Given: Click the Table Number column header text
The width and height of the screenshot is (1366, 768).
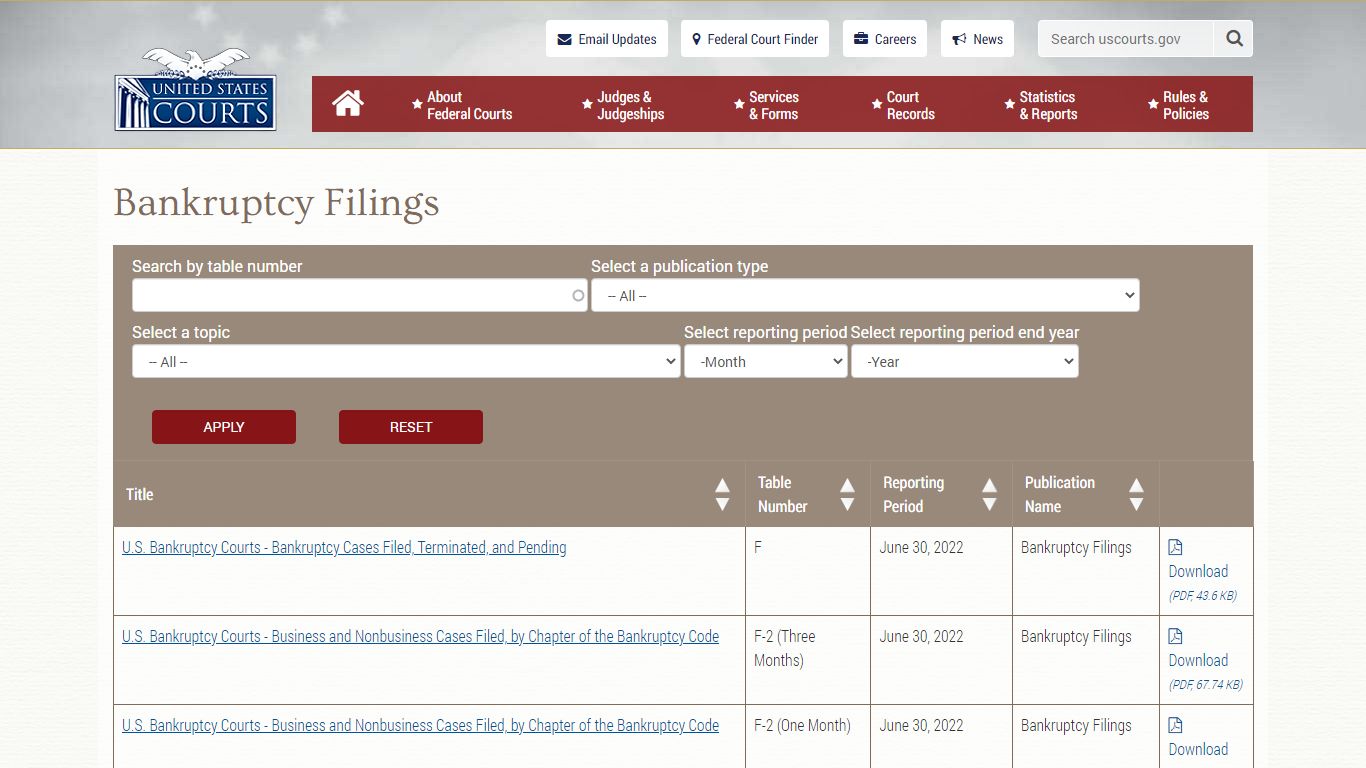Looking at the screenshot, I should coord(783,494).
